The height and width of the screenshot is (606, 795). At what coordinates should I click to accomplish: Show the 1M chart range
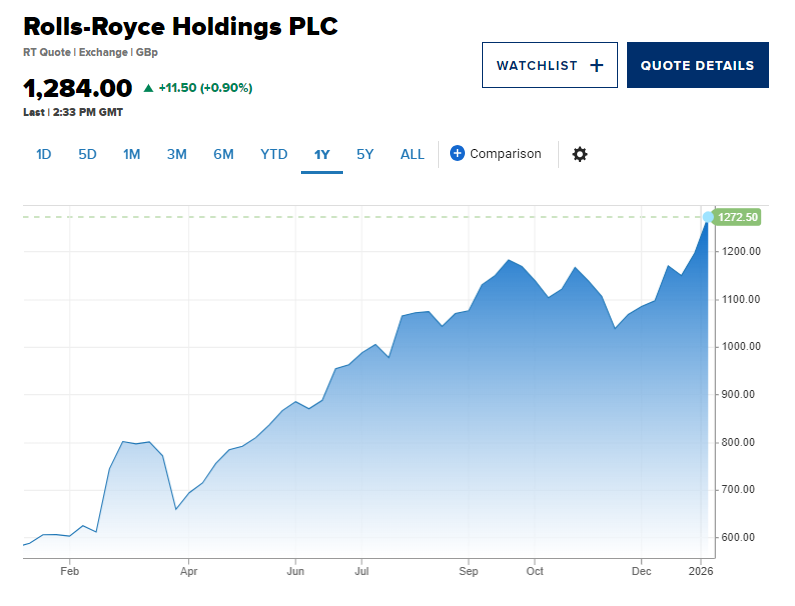pos(132,154)
